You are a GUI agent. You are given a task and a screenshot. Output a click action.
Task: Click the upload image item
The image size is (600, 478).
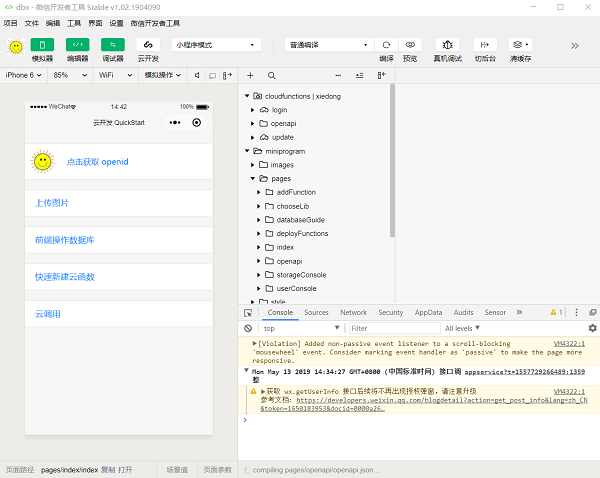click(119, 203)
